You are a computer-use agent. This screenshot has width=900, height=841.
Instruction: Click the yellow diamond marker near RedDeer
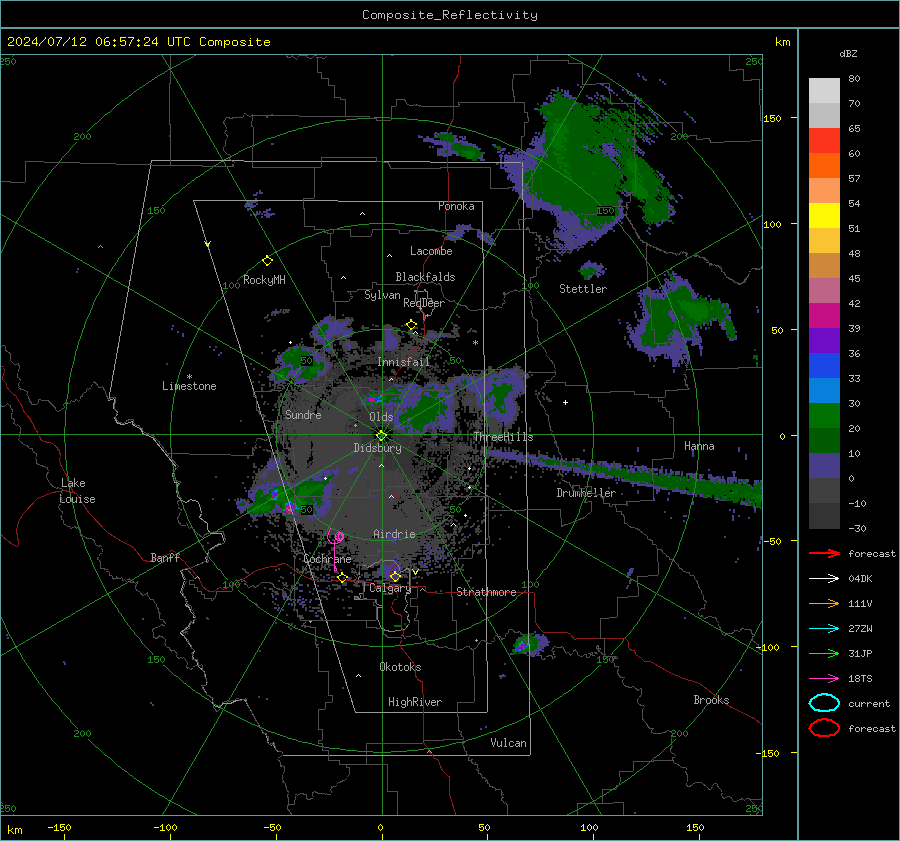411,325
